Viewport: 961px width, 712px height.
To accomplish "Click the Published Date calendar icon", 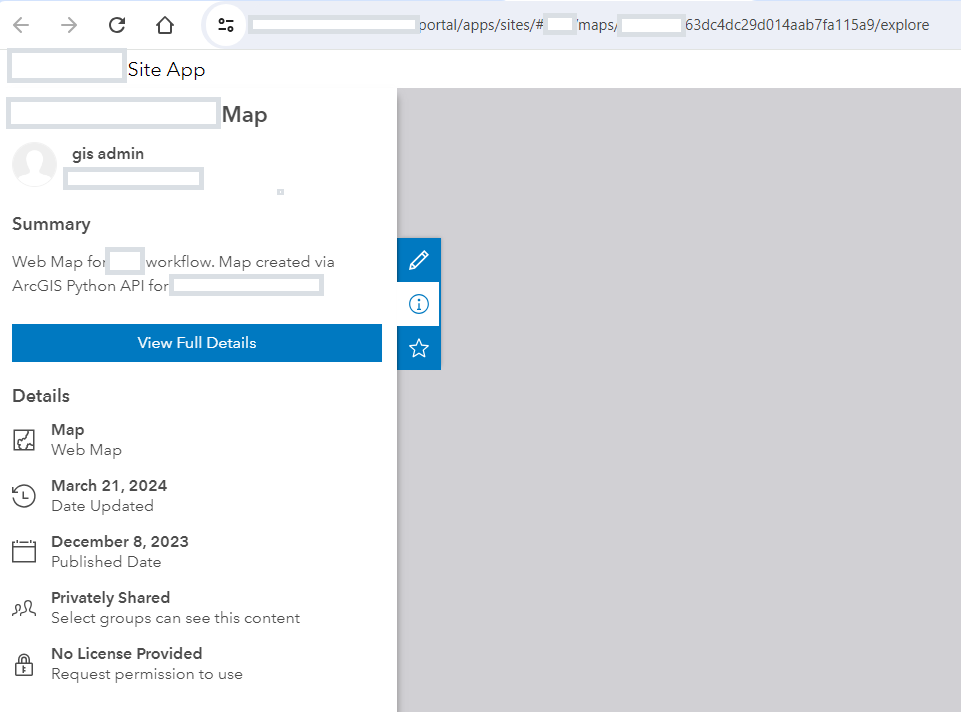I will 24,550.
